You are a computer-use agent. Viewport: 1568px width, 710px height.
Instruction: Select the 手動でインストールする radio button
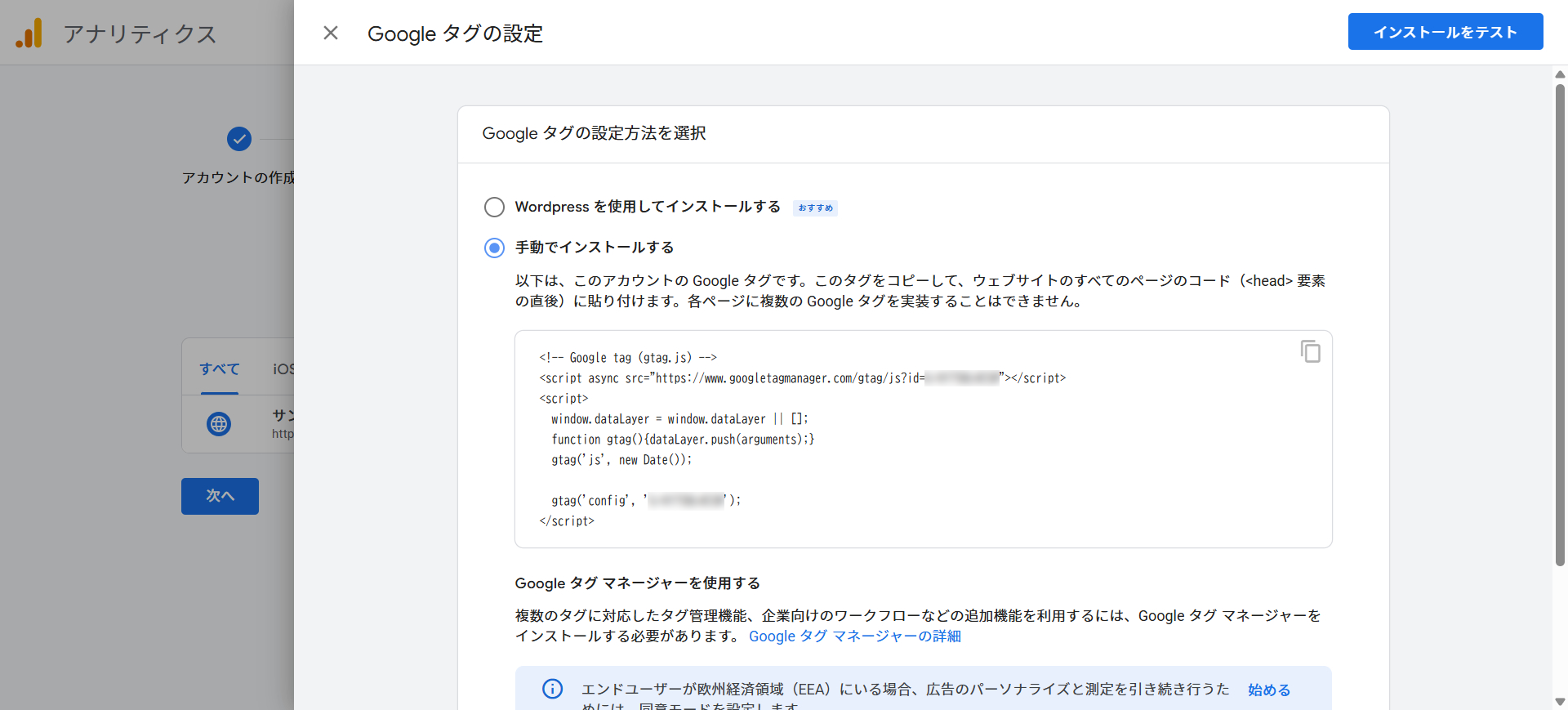pos(494,248)
